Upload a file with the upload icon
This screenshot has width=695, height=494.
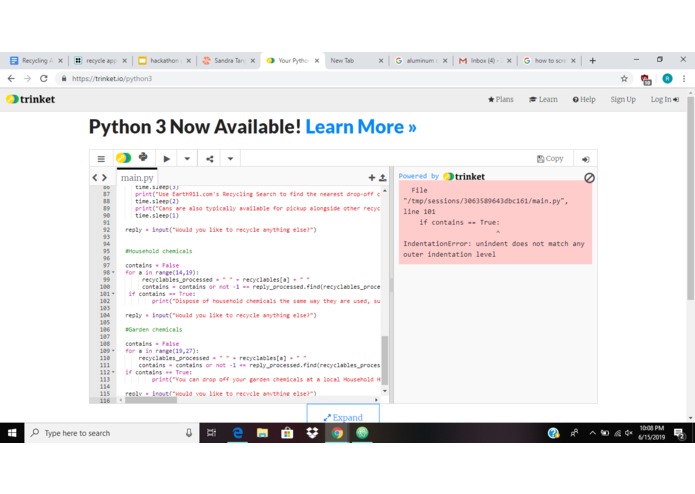pos(383,178)
